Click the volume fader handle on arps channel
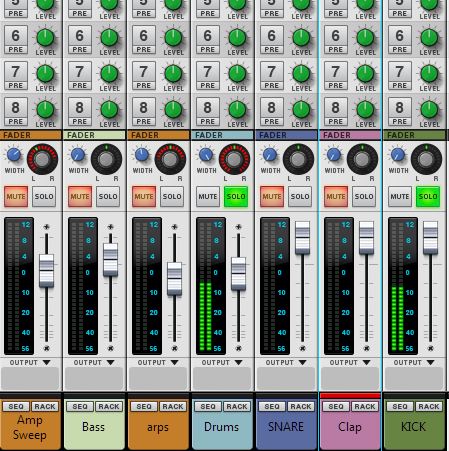Screen dimensions: 449x451 174,279
